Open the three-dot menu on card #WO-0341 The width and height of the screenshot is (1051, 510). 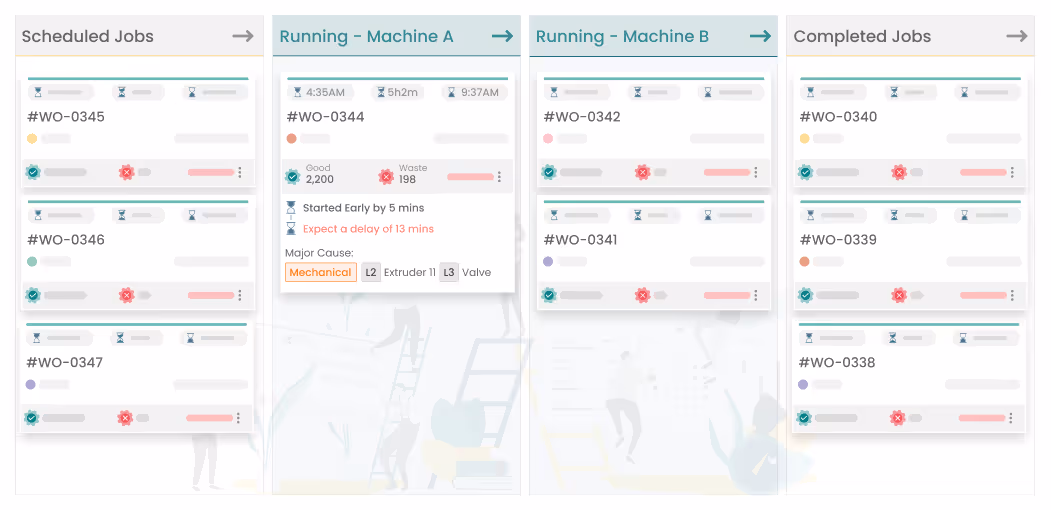click(755, 295)
